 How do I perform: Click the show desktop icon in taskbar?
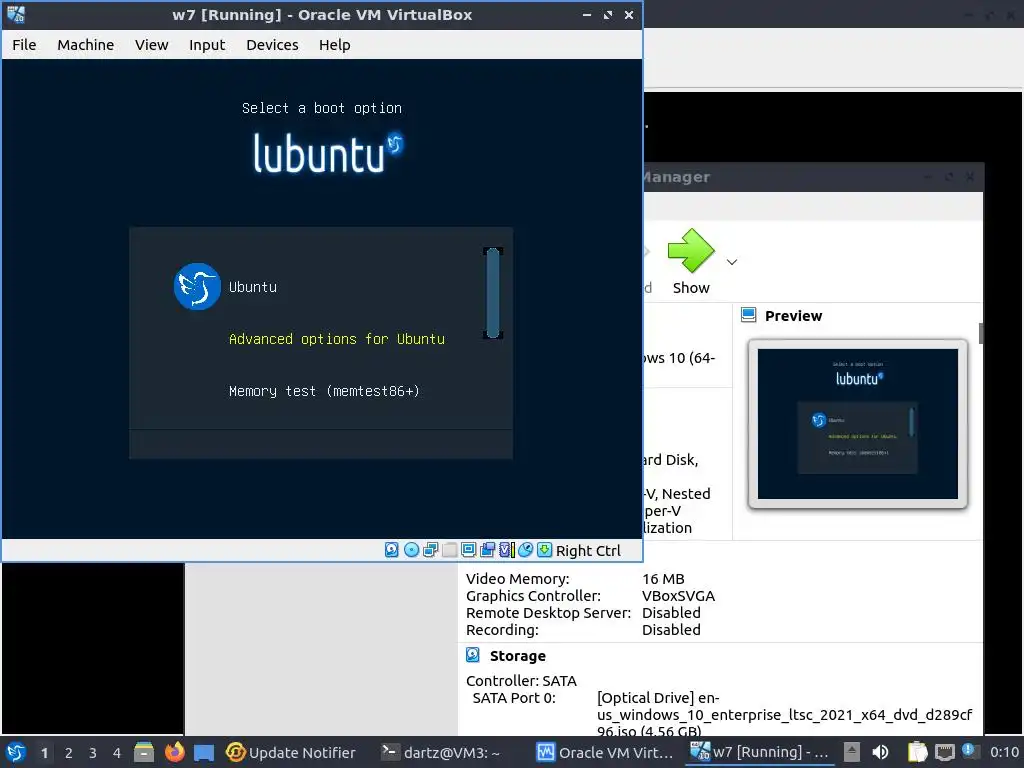coord(204,752)
